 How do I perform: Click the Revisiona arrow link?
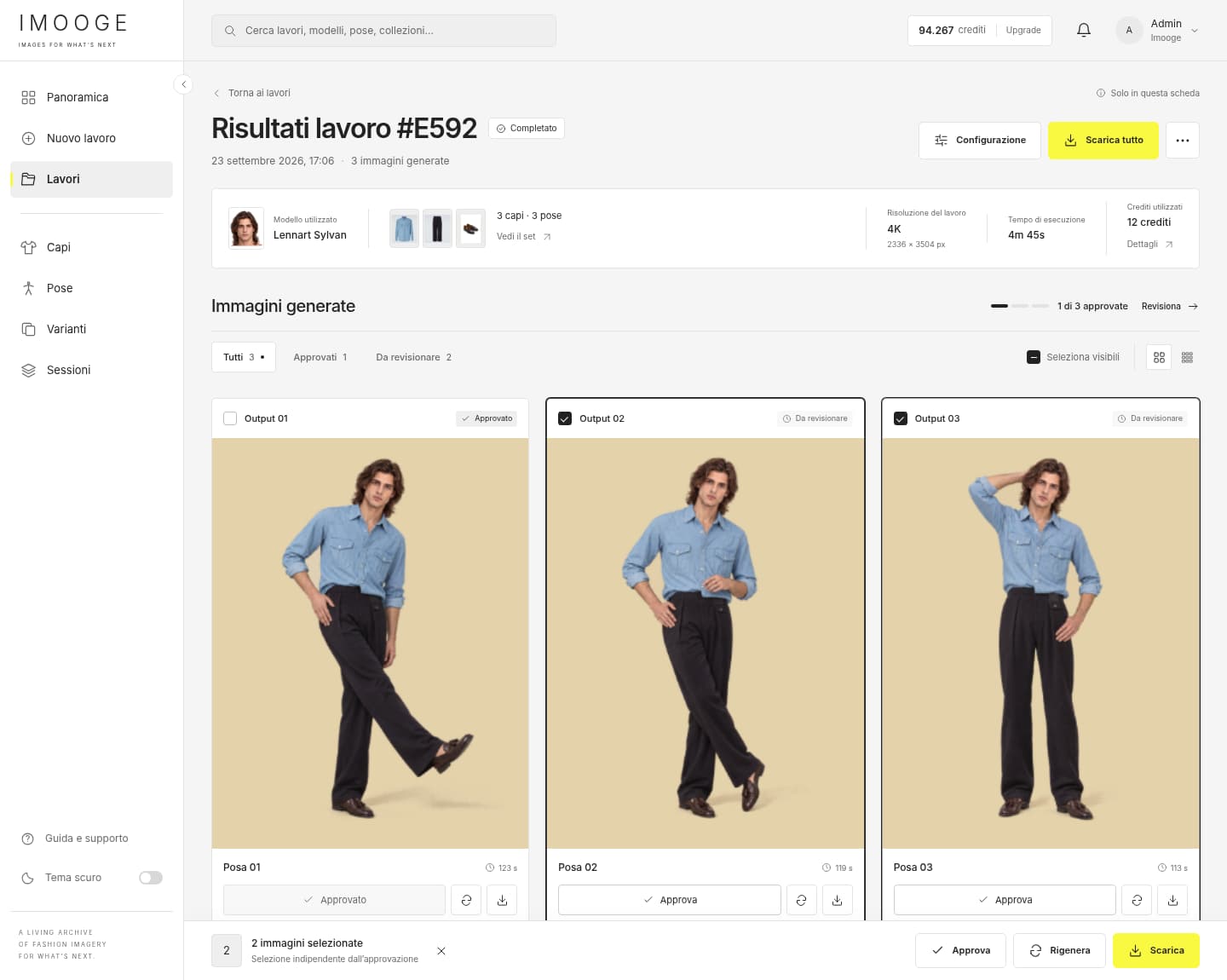pos(1170,306)
